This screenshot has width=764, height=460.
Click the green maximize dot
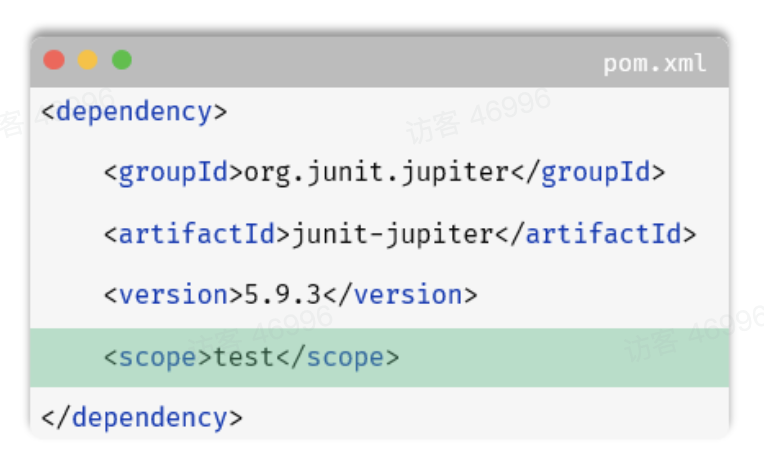pos(122,60)
